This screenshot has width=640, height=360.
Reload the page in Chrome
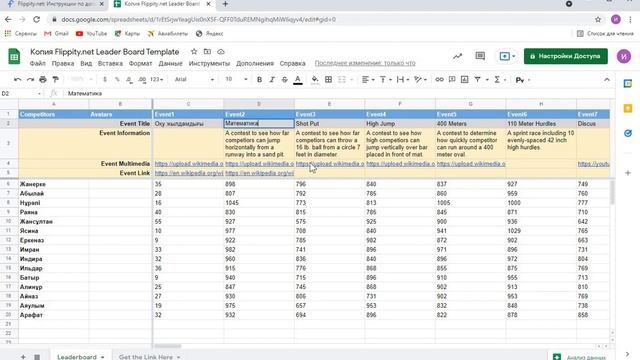point(36,19)
